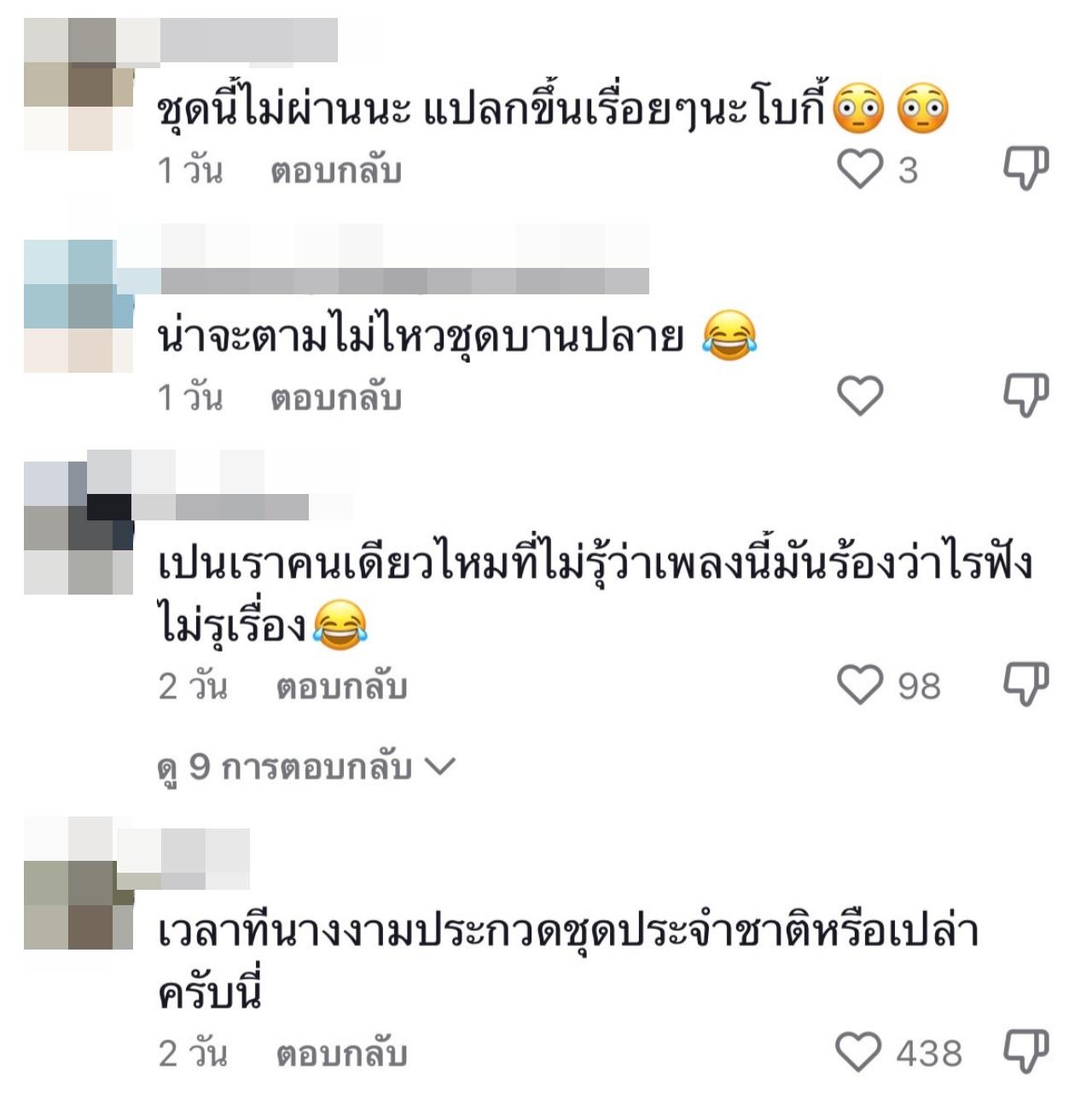Reply to the last comment with 438 likes
This screenshot has height=1098, width=1092.
click(x=341, y=1054)
